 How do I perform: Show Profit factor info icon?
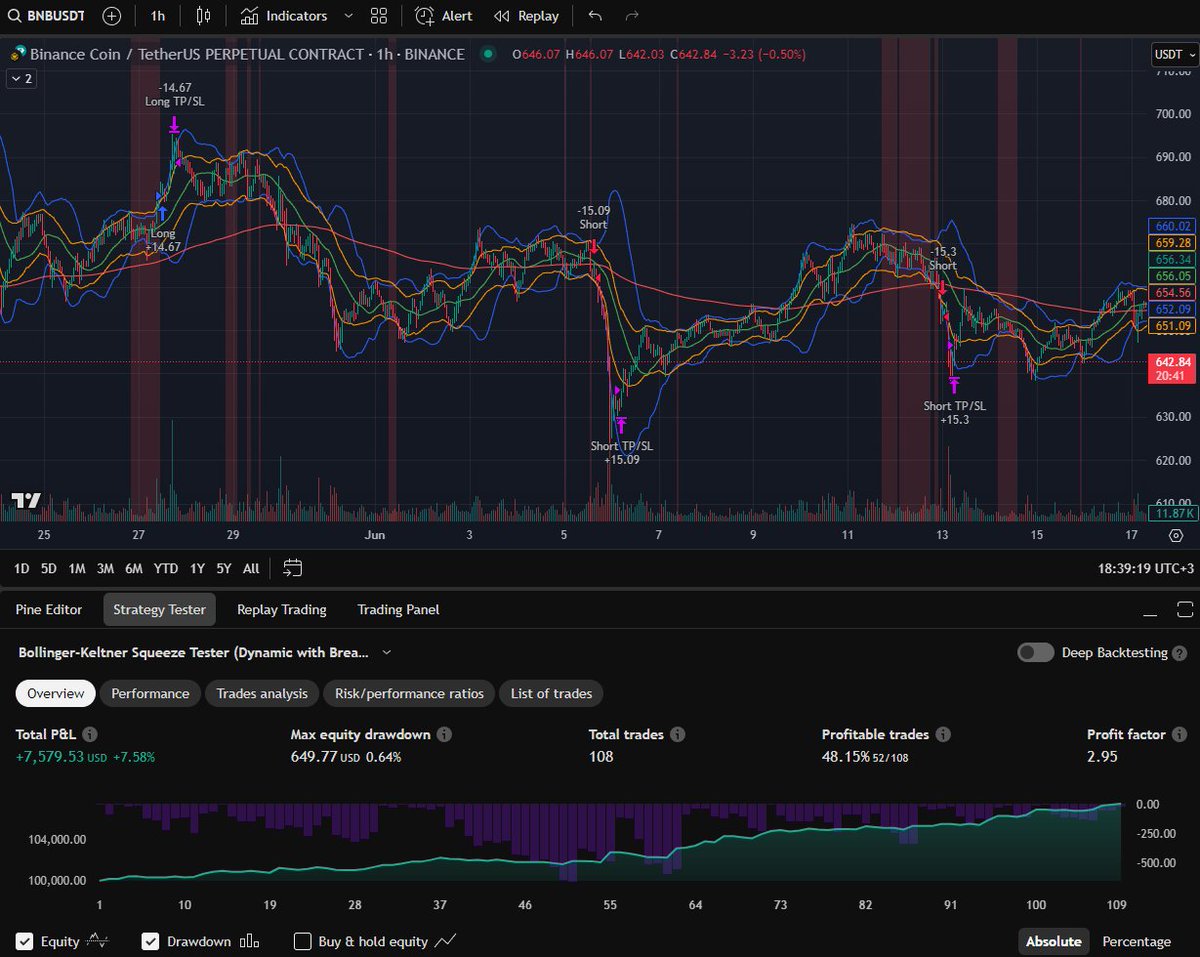[1180, 734]
